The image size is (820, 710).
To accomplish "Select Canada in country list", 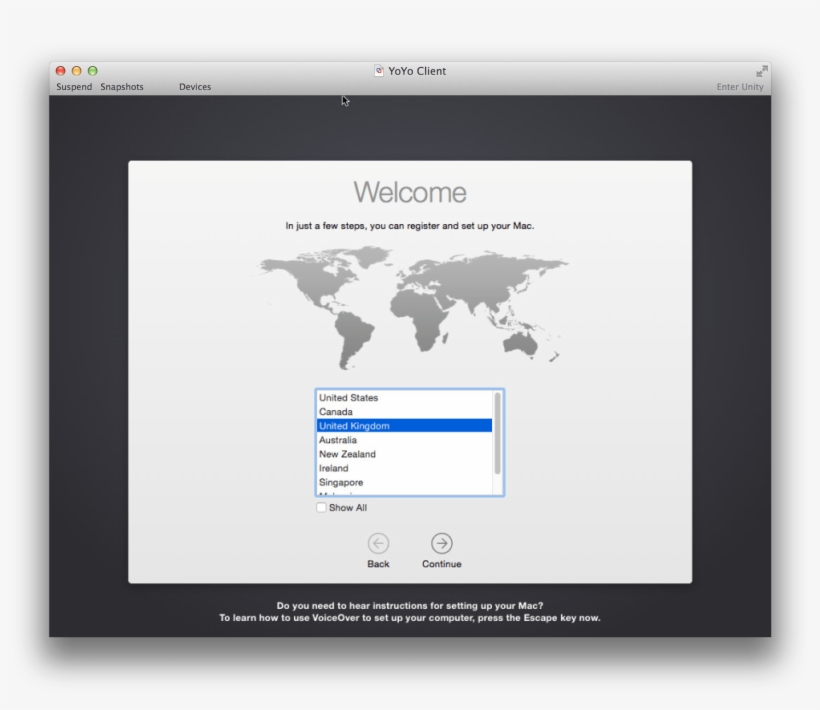I will (336, 412).
